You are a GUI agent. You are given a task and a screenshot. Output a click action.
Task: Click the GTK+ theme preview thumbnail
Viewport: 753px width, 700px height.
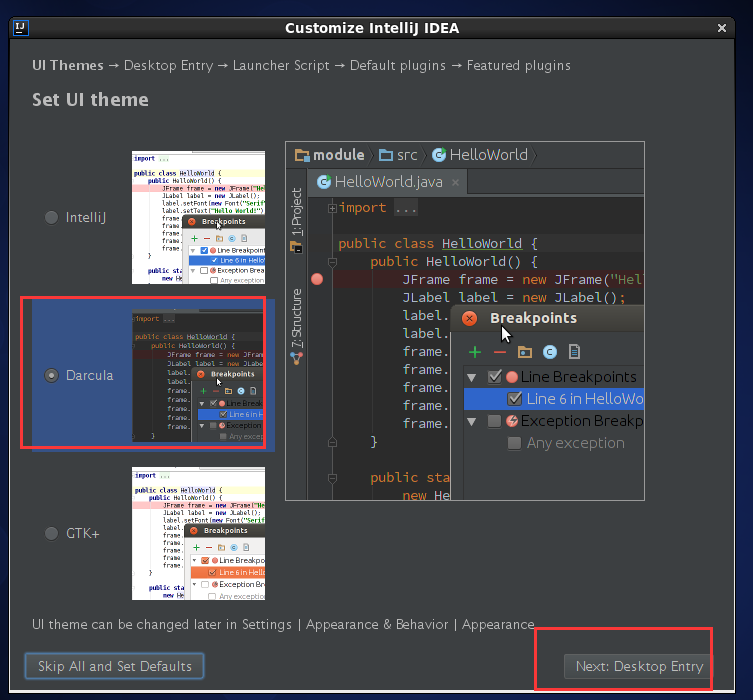198,533
